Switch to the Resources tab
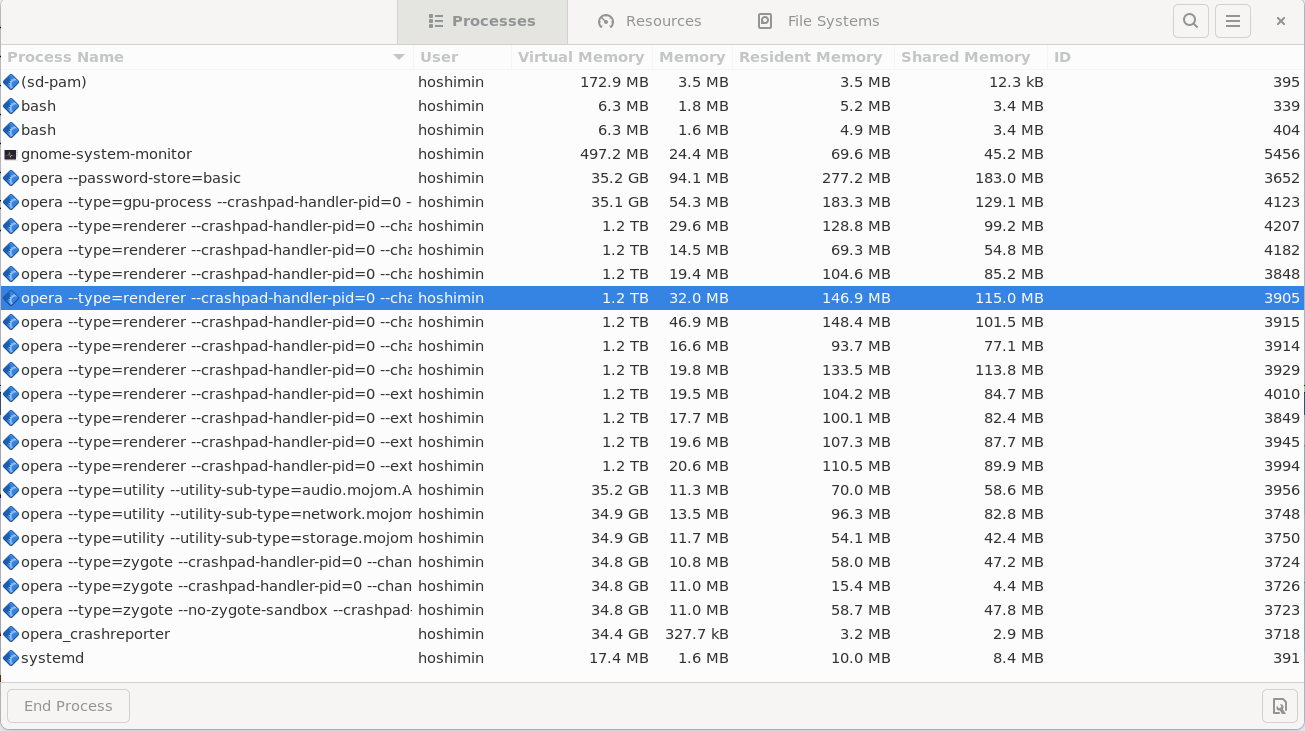Screen dimensions: 1305x731 click(649, 21)
